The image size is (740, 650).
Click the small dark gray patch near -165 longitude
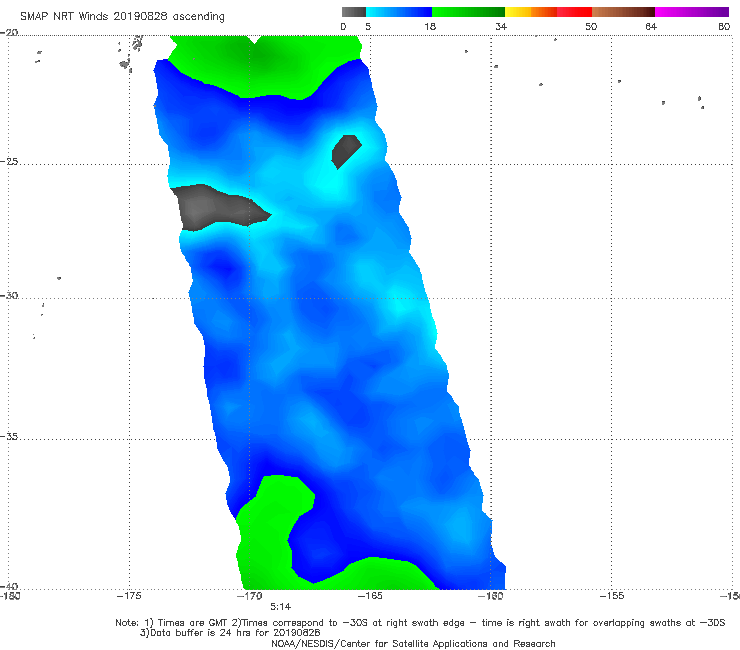tap(346, 150)
